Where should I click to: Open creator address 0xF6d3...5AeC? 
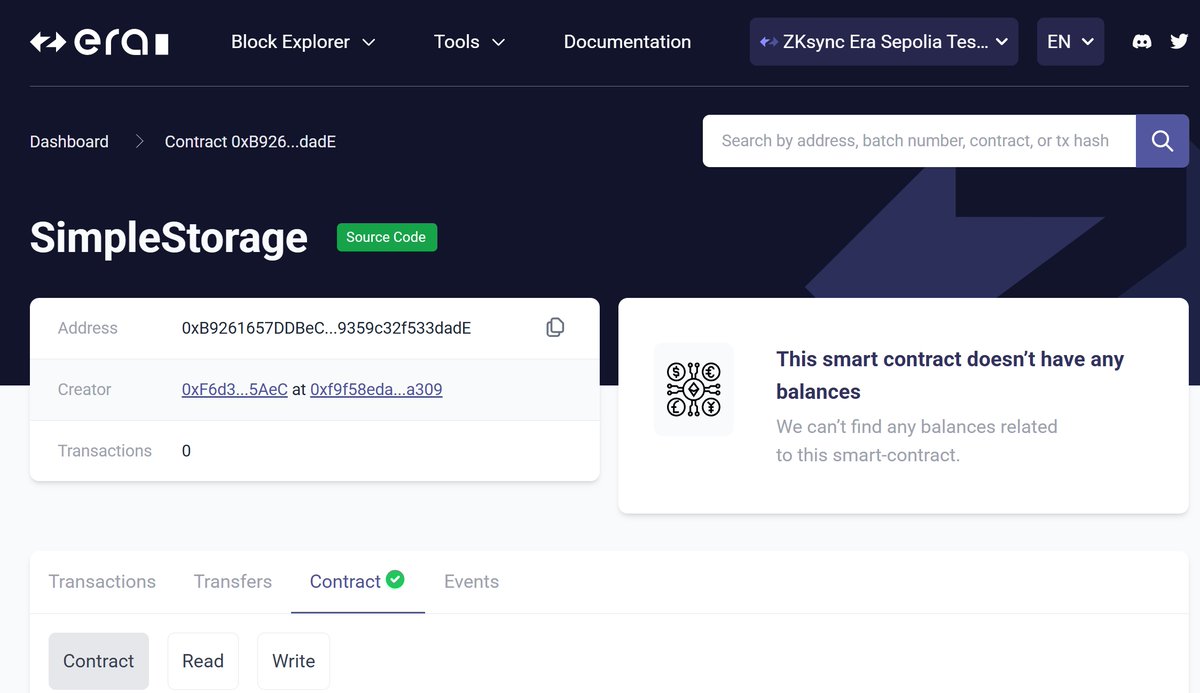click(x=235, y=389)
